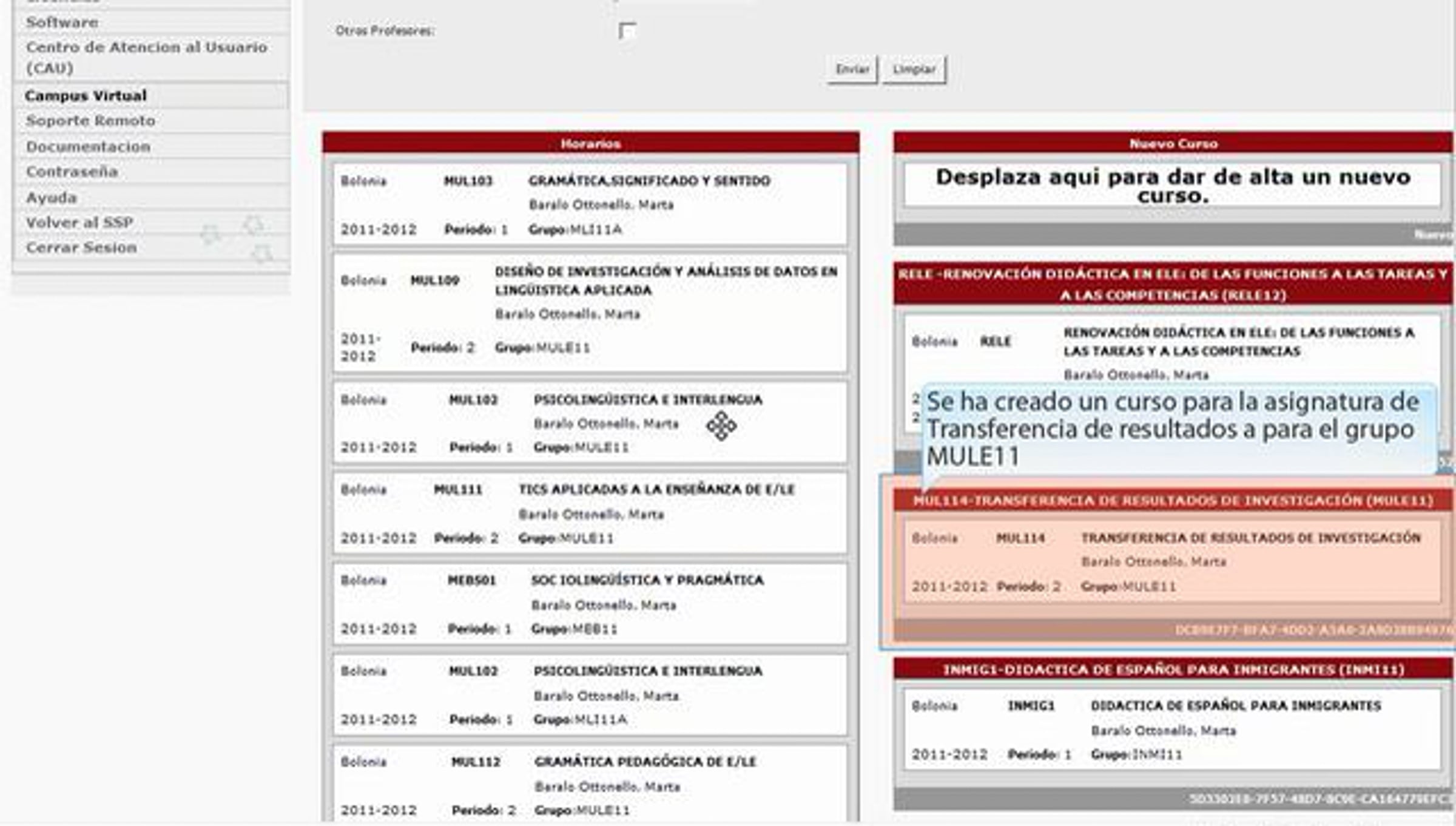Click the Enviar button
Screen dimensions: 1456x826
pyautogui.click(x=852, y=69)
